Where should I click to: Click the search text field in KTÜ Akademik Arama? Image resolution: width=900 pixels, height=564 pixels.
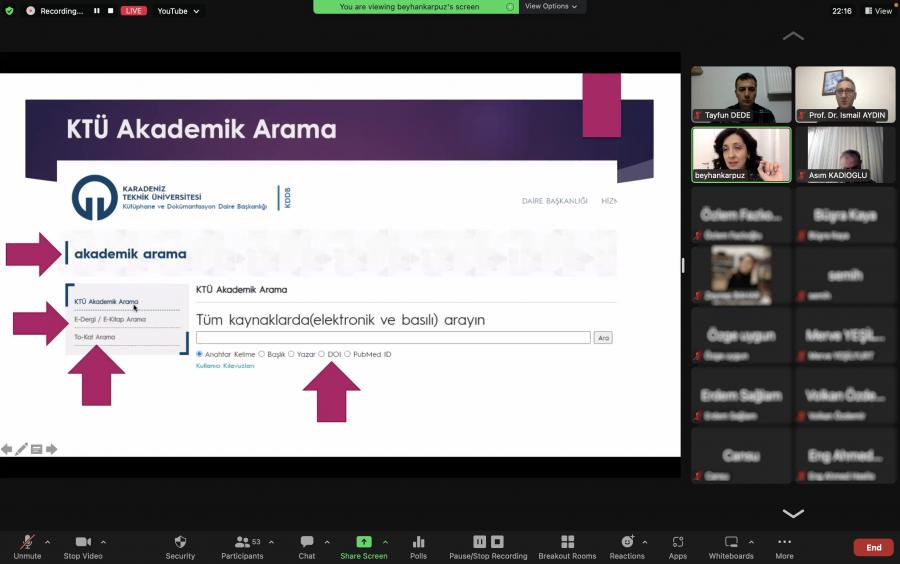coord(393,337)
